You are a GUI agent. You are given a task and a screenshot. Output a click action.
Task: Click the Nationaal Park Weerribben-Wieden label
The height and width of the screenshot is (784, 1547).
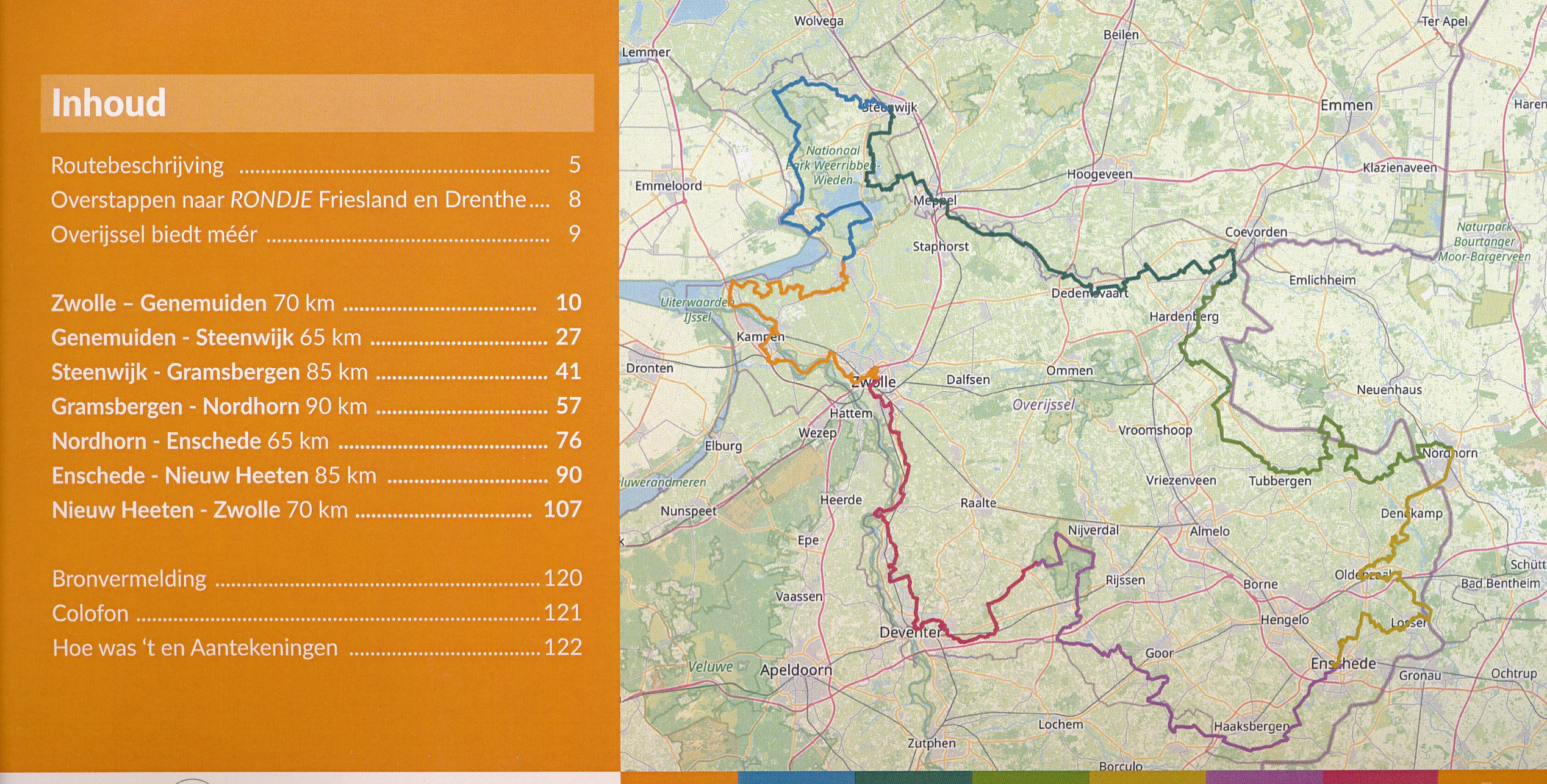coord(833,165)
